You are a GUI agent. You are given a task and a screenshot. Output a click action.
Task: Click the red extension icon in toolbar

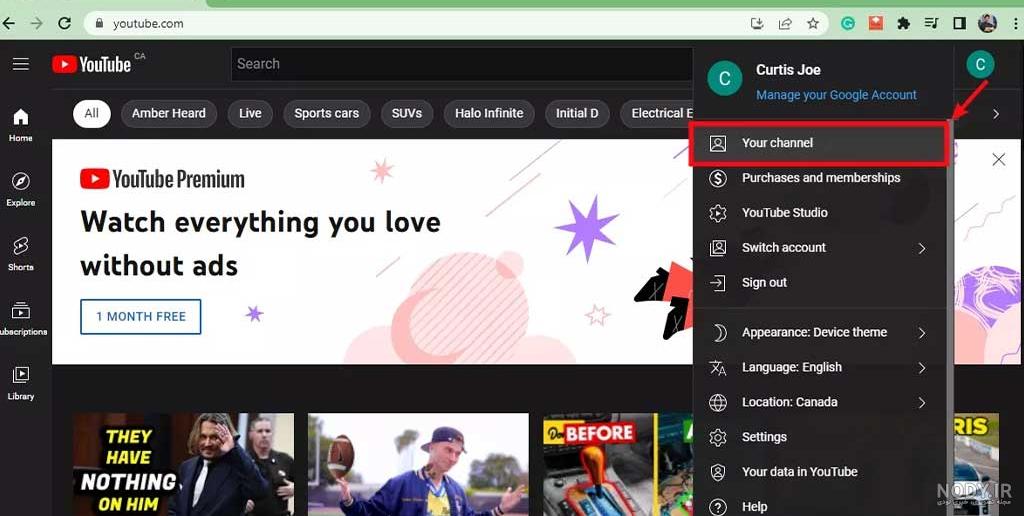point(876,24)
